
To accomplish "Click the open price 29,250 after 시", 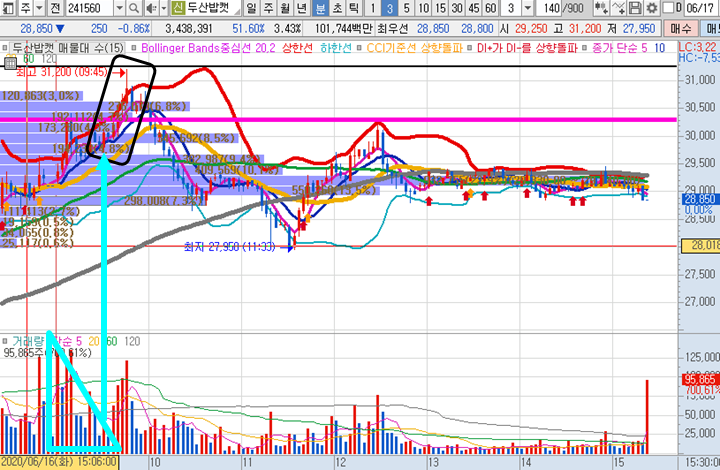I will [x=531, y=29].
